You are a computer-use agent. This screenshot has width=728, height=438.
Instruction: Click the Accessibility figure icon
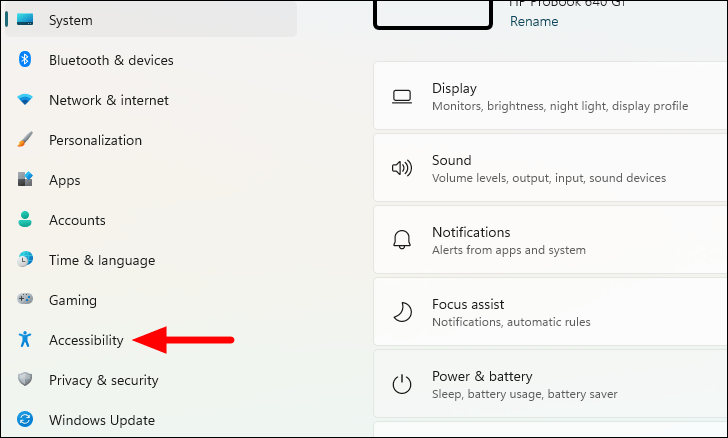(26, 340)
